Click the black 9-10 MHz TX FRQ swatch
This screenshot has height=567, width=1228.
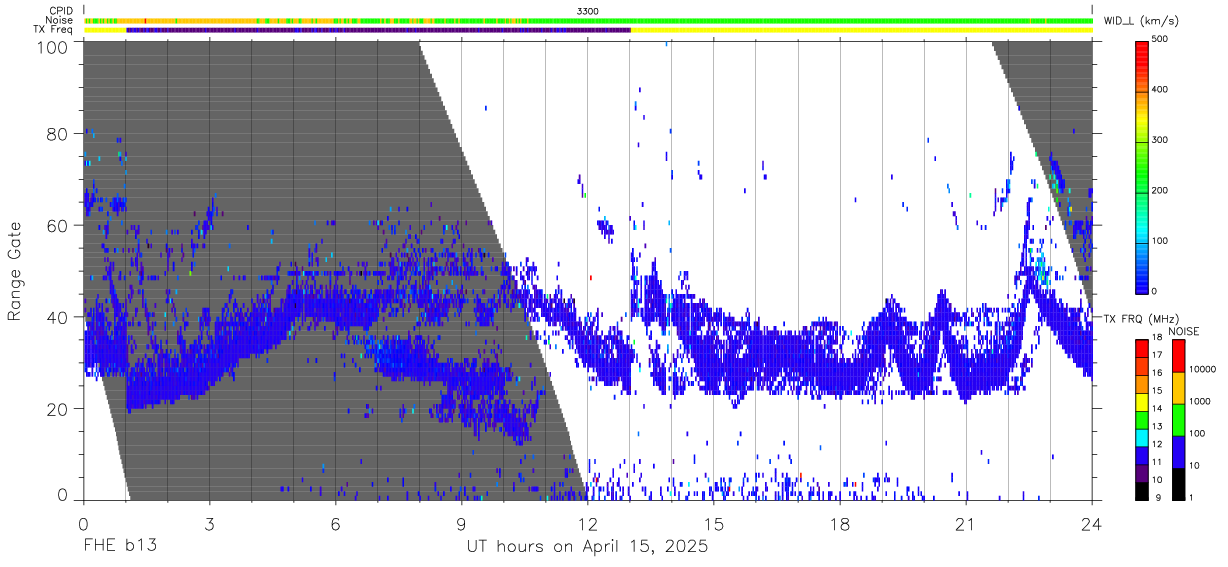[1141, 489]
